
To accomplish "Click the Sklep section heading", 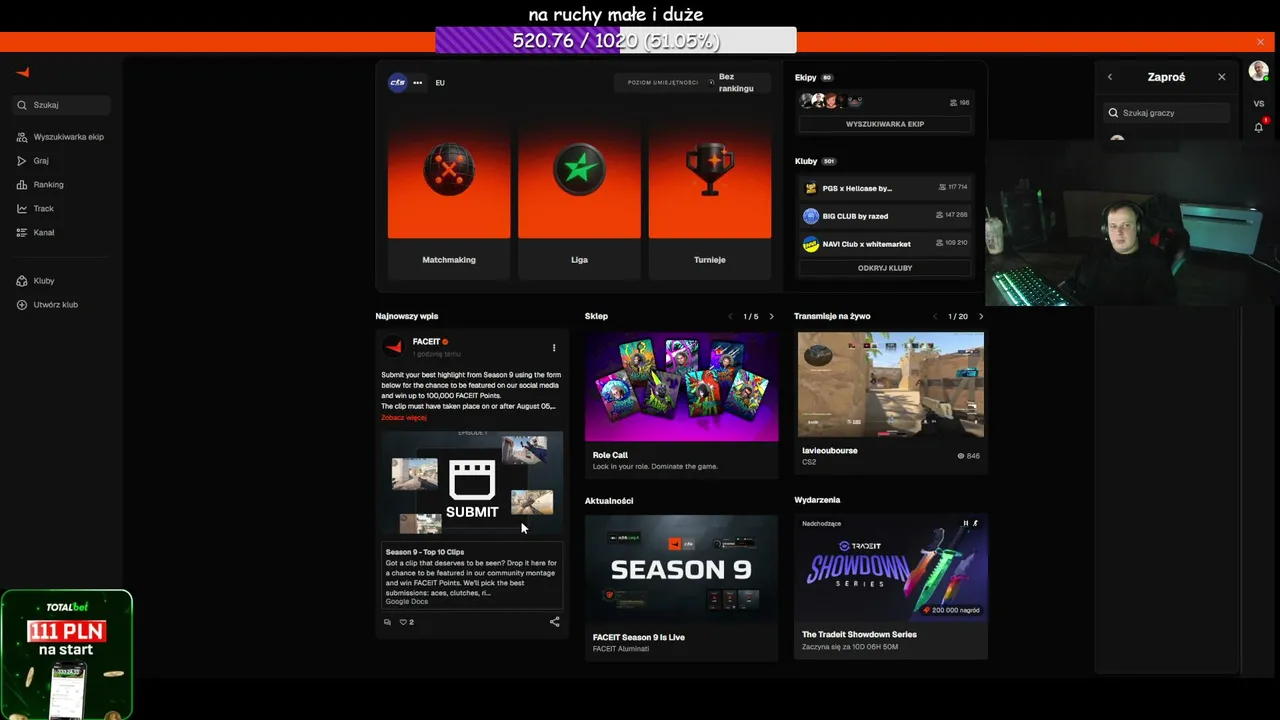I will (x=596, y=317).
